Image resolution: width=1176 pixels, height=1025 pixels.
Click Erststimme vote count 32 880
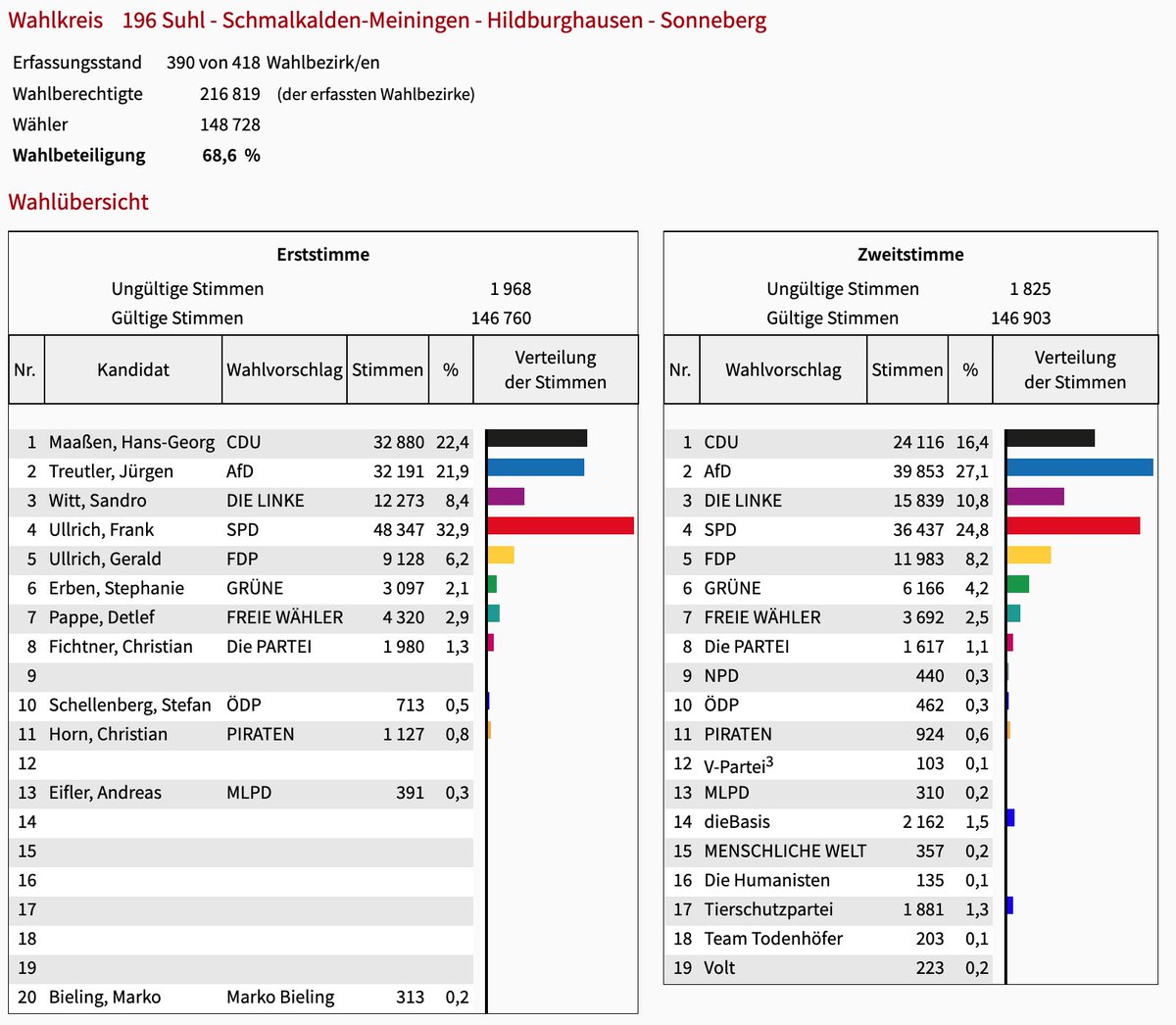point(399,442)
